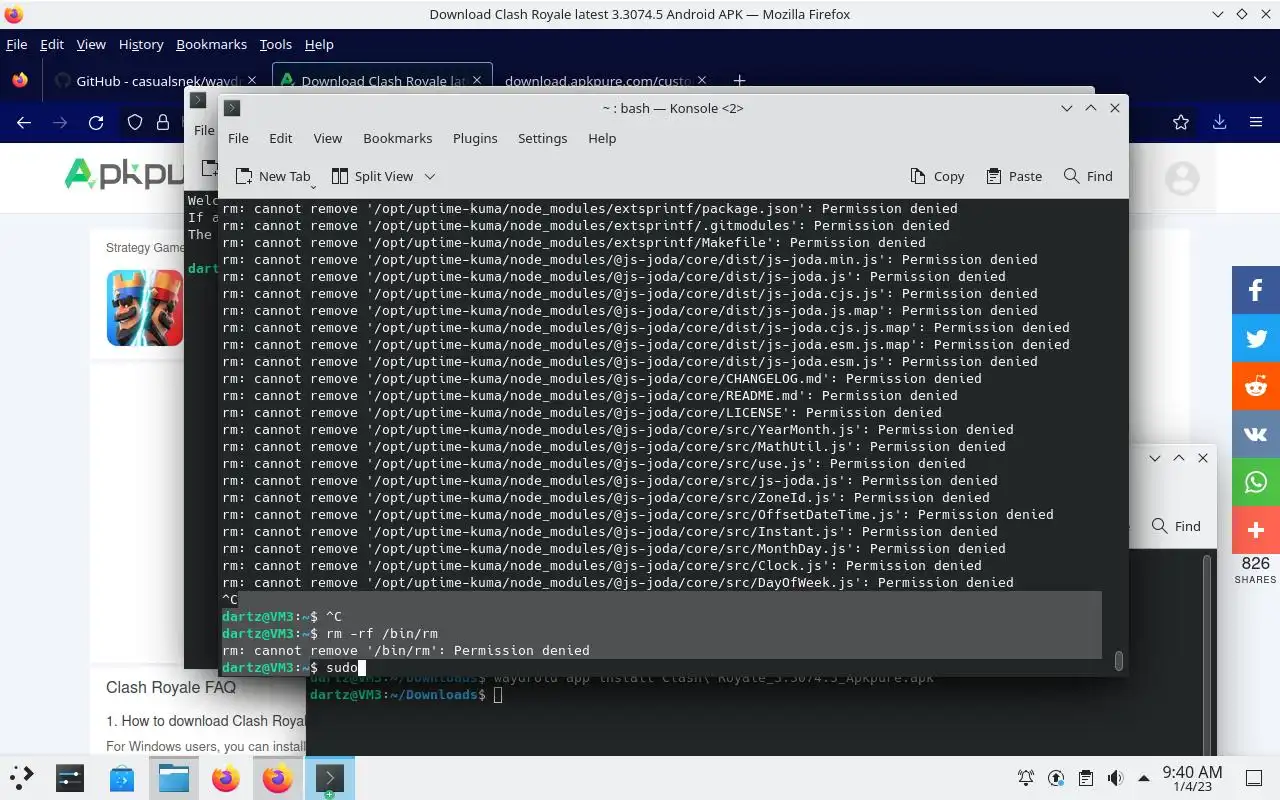Go back in Firefox page history
This screenshot has height=800, width=1280.
[24, 122]
